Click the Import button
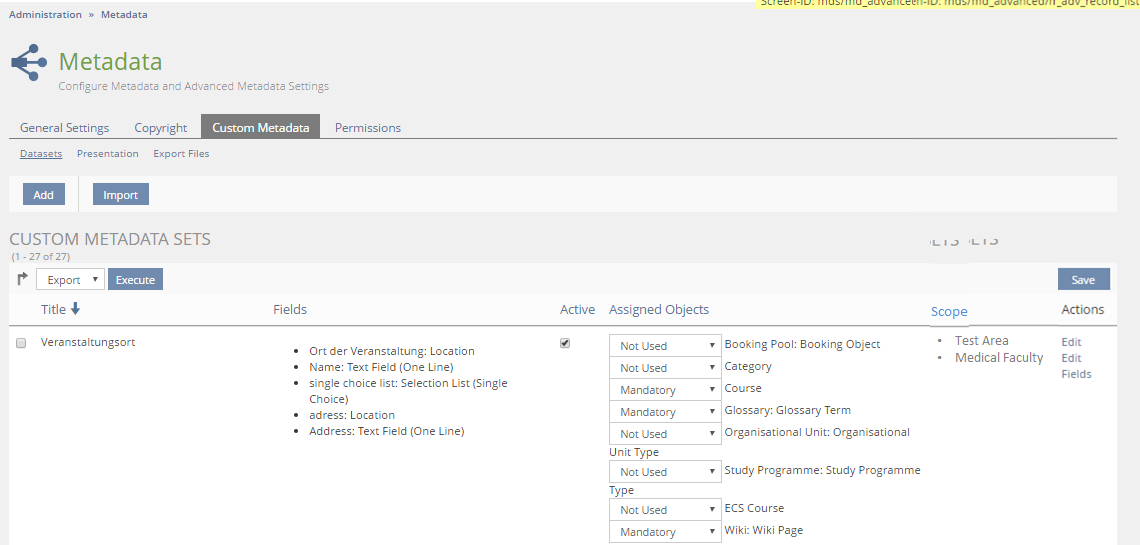 tap(121, 195)
